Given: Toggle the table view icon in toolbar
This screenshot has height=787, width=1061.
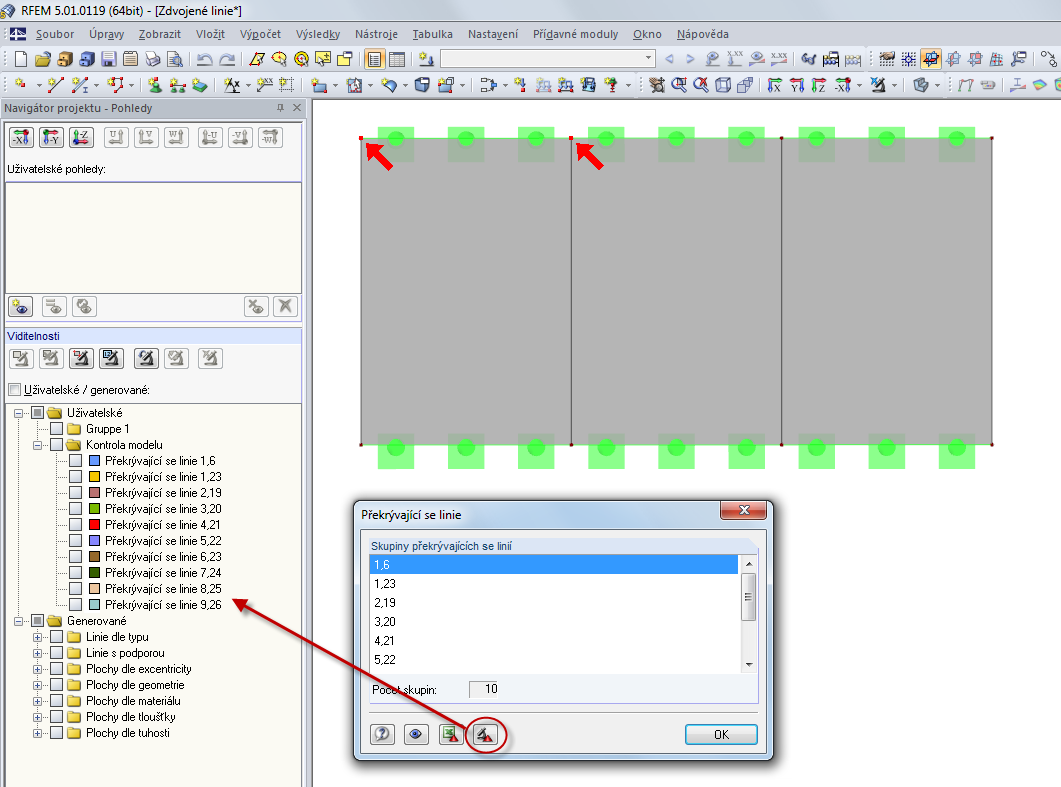Looking at the screenshot, I should (x=397, y=60).
